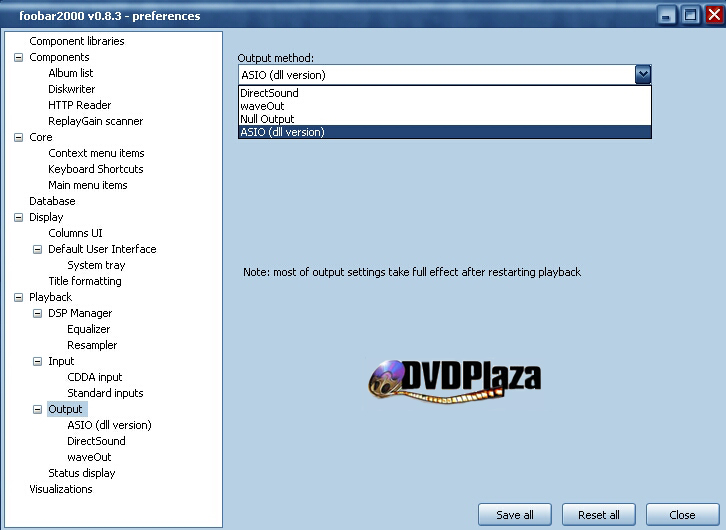Collapse the Components tree node
The width and height of the screenshot is (726, 530).
pos(18,57)
